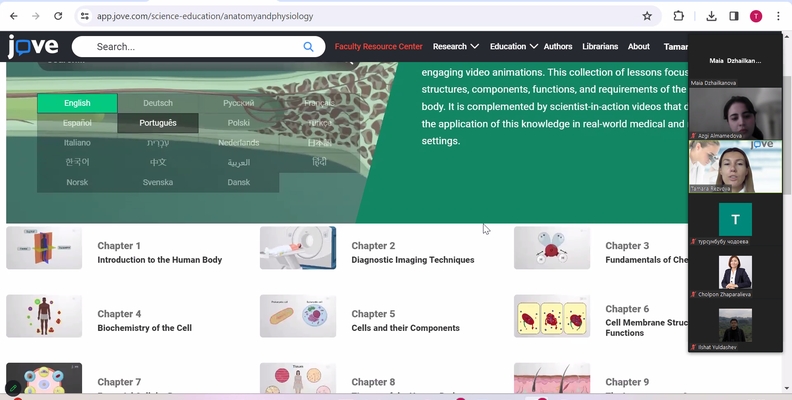Image resolution: width=792 pixels, height=400 pixels.
Task: Focus the JoVE search field
Action: 198,46
